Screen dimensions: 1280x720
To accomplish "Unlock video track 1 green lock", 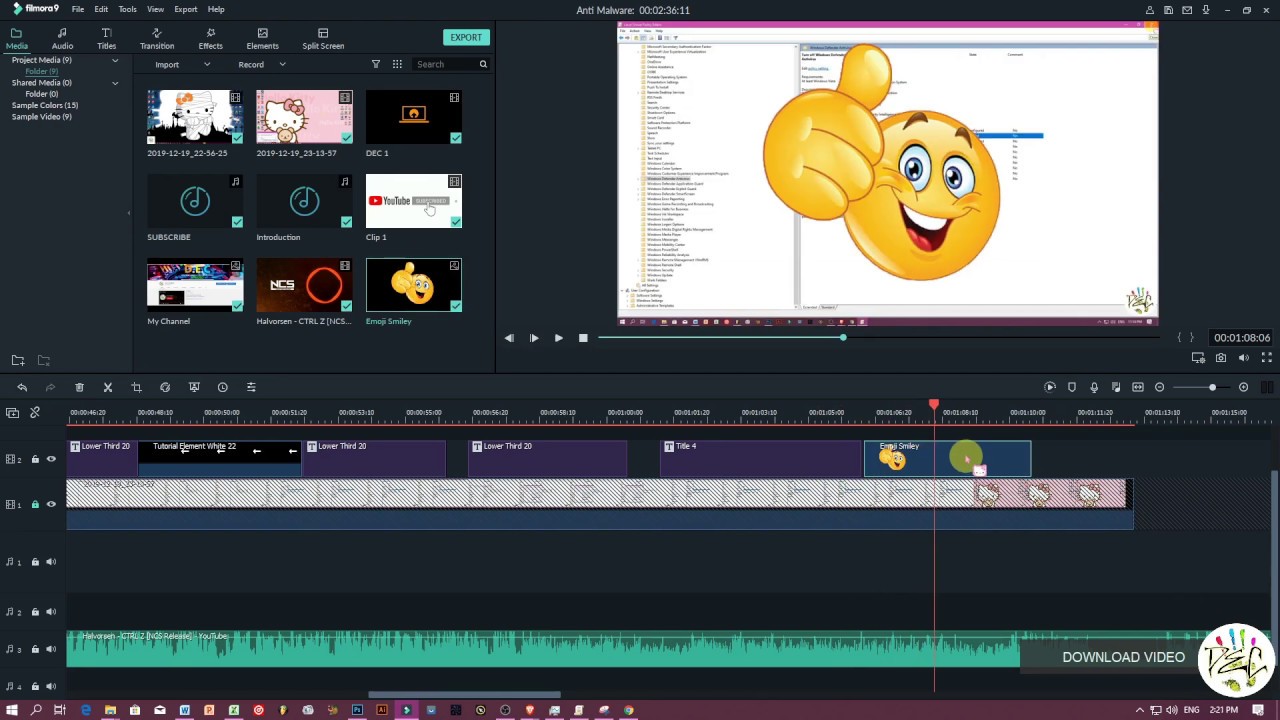I will point(35,504).
